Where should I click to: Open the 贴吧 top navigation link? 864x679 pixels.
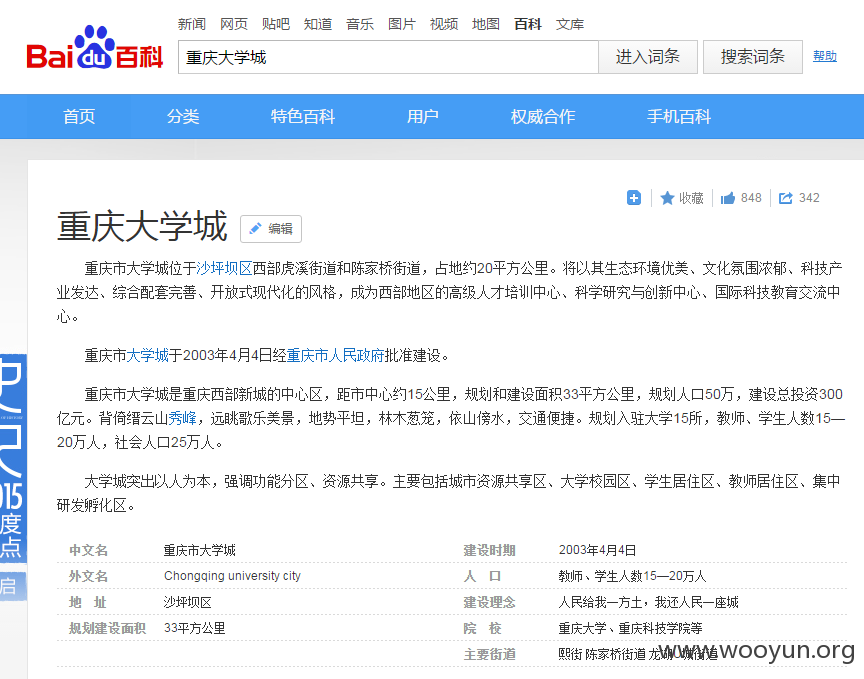pyautogui.click(x=276, y=24)
